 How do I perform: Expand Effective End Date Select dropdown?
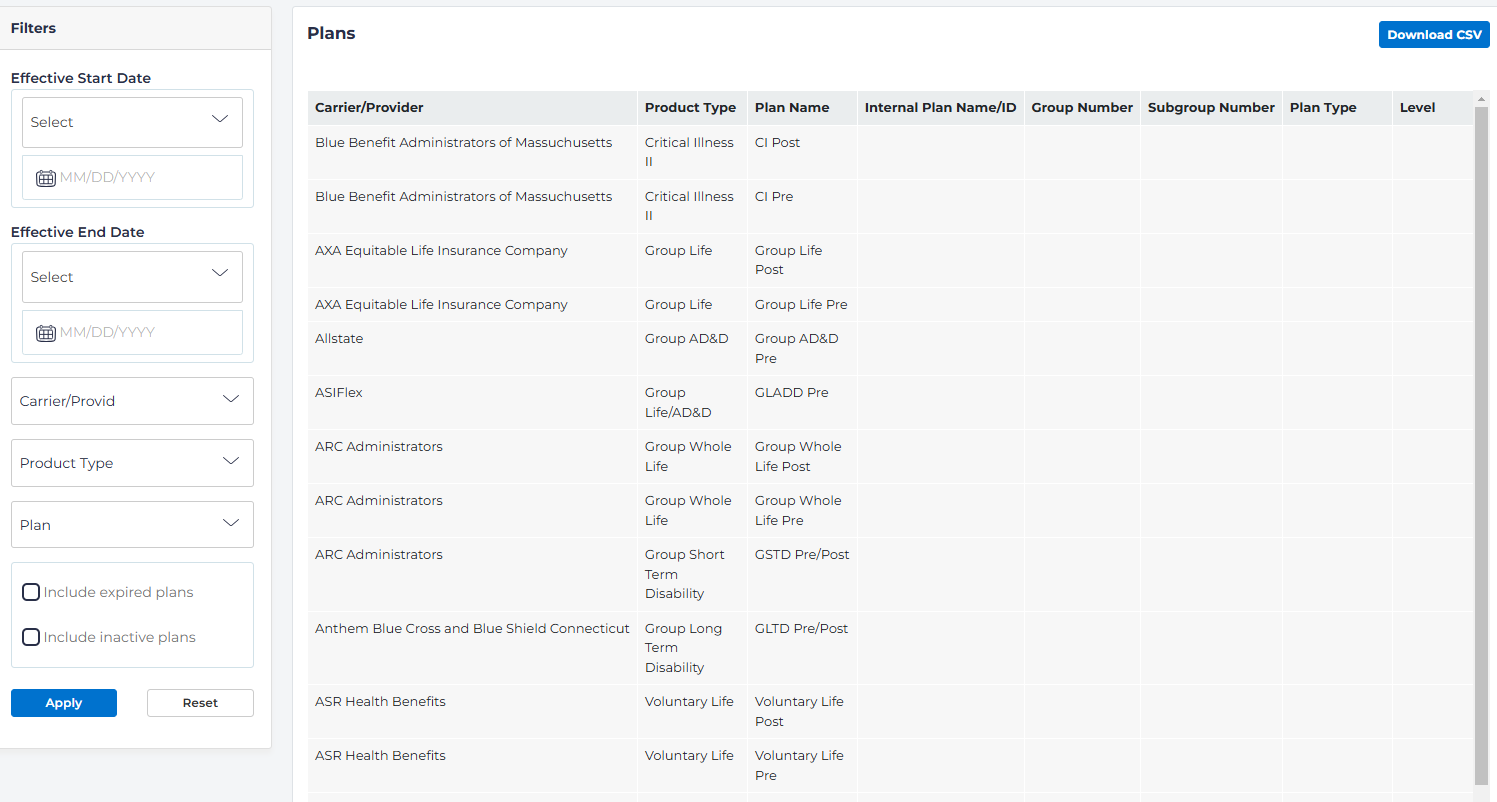132,277
